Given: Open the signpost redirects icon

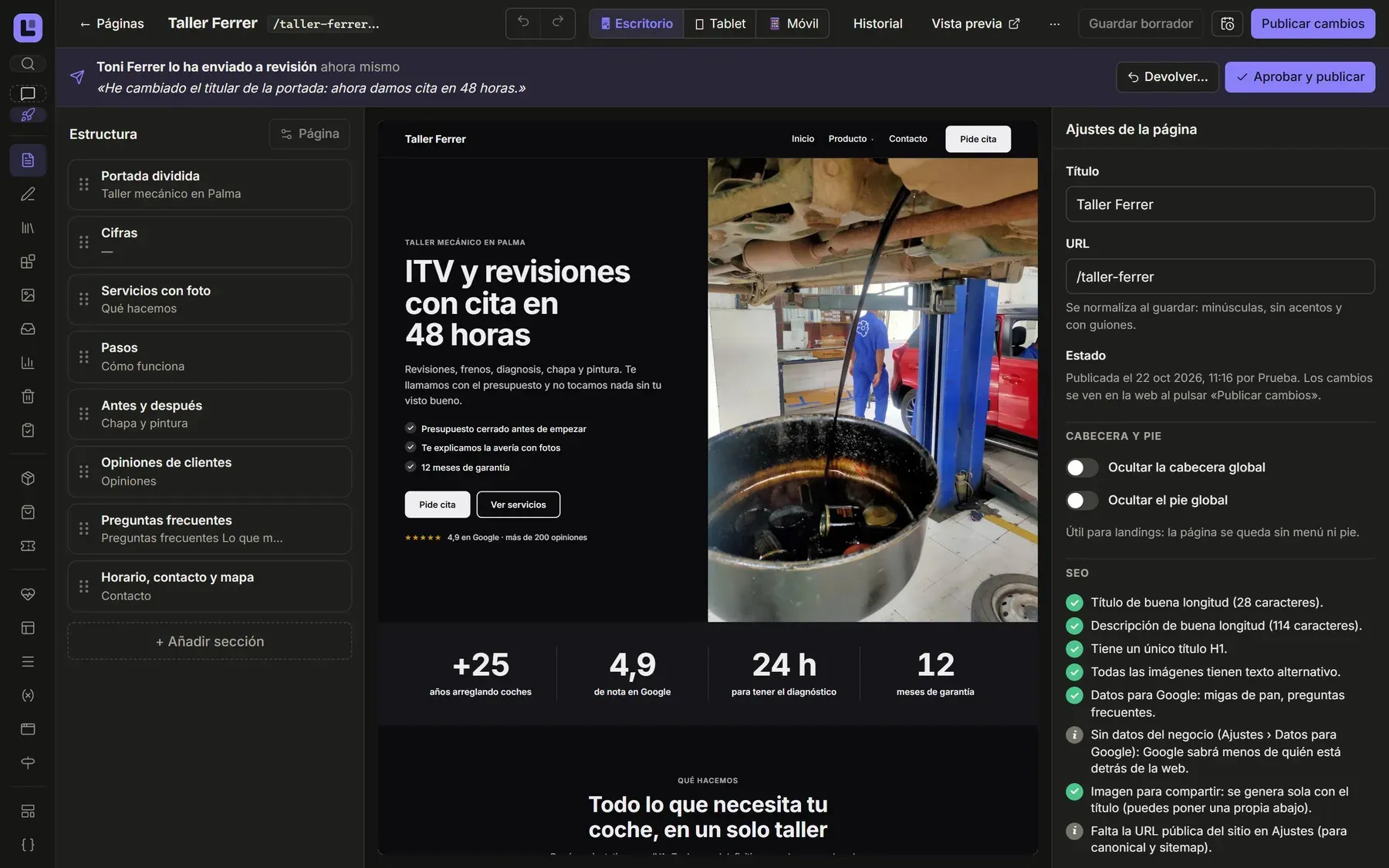Looking at the screenshot, I should pyautogui.click(x=28, y=762).
